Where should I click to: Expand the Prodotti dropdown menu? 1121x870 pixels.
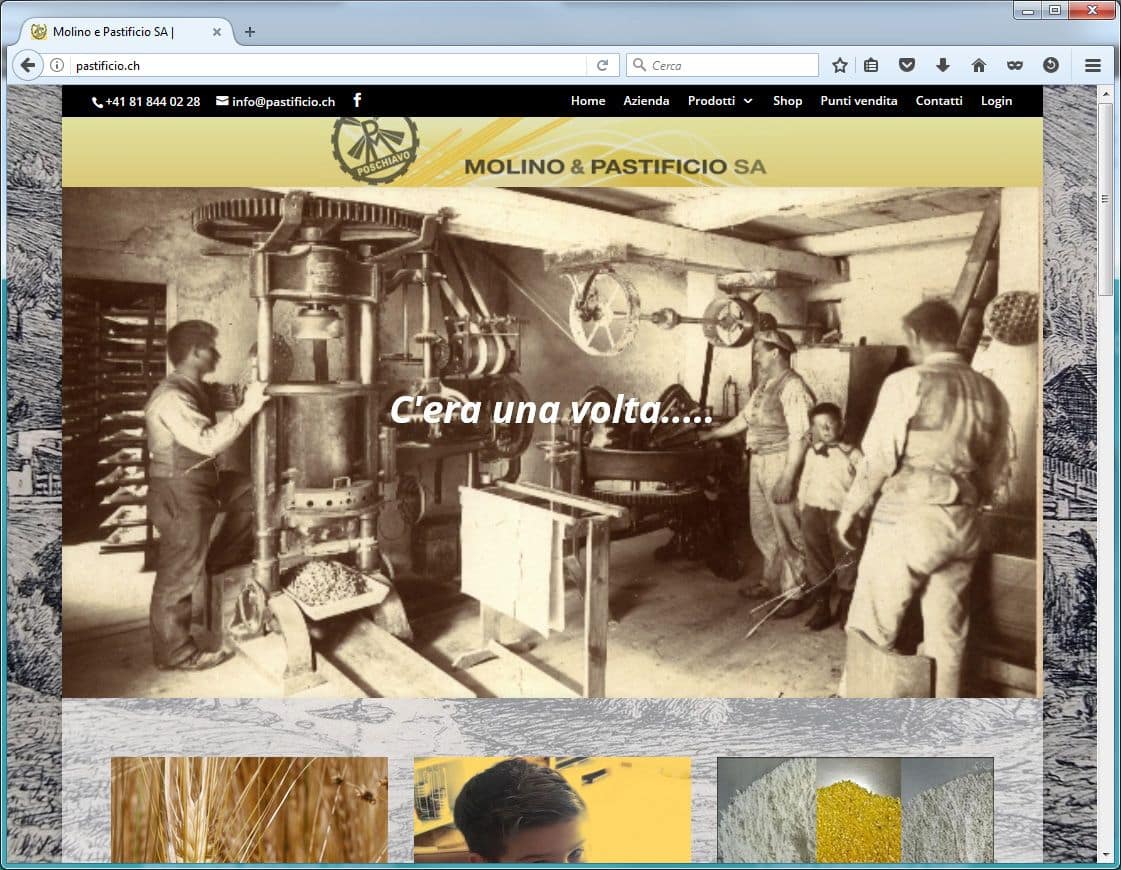click(720, 101)
